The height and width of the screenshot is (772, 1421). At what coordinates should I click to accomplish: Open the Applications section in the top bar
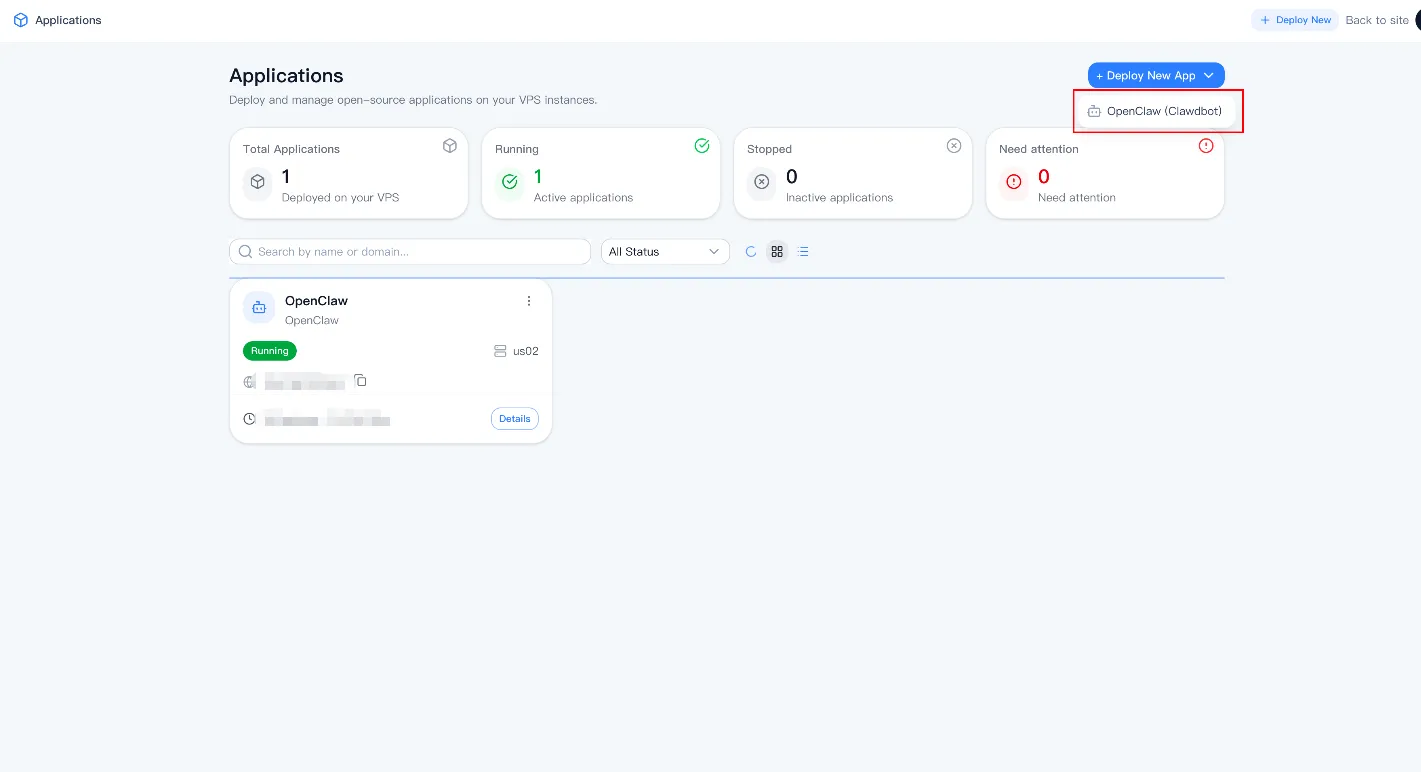[68, 20]
